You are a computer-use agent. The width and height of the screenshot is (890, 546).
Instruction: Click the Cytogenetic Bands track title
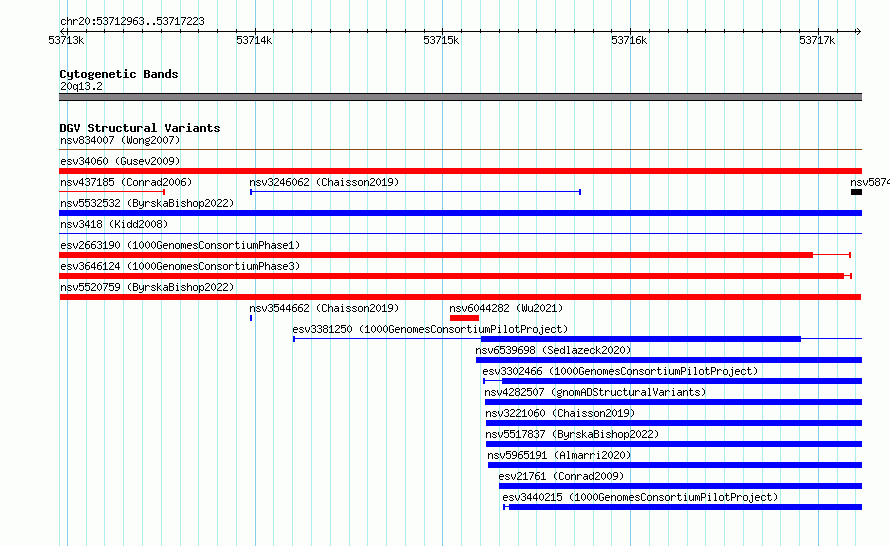(x=119, y=74)
